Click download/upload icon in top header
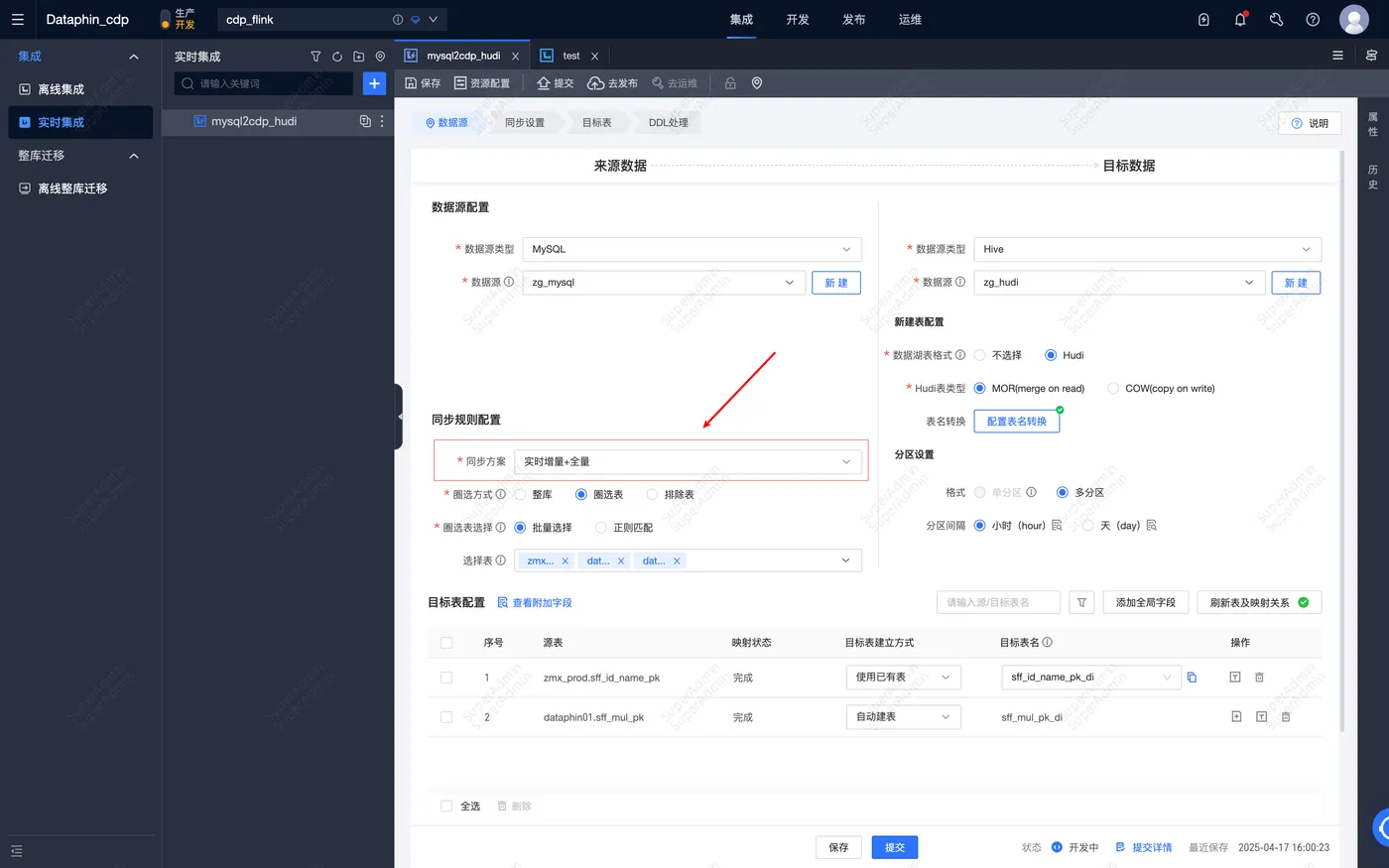 pos(1203,19)
